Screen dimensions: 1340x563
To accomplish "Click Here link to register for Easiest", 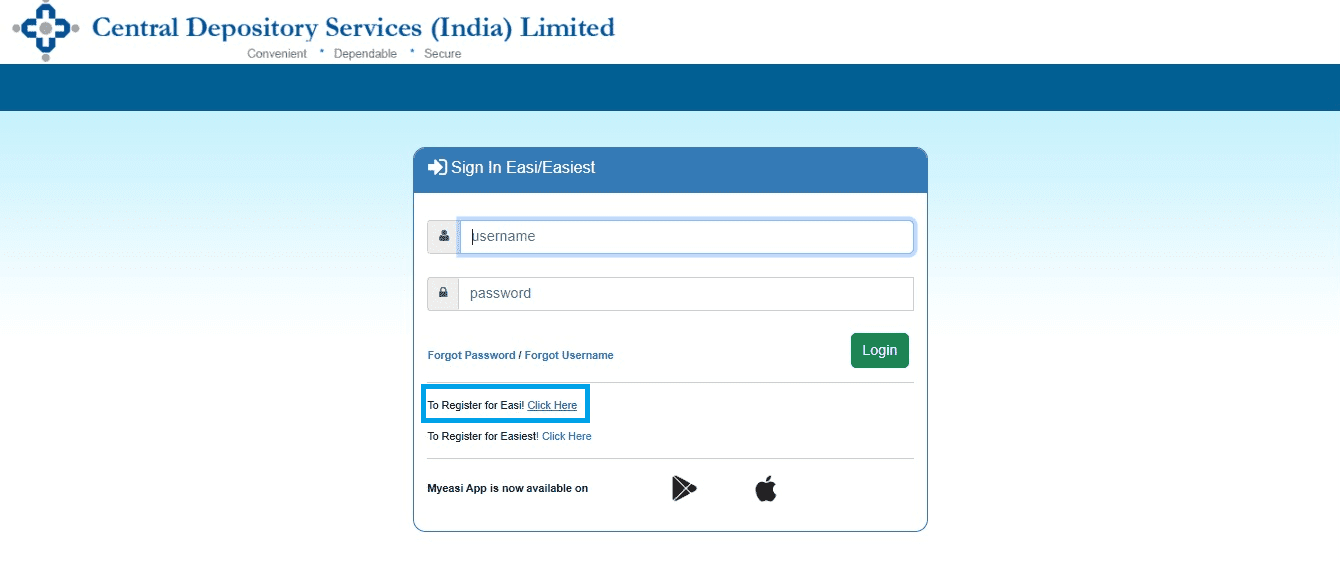I will point(566,436).
